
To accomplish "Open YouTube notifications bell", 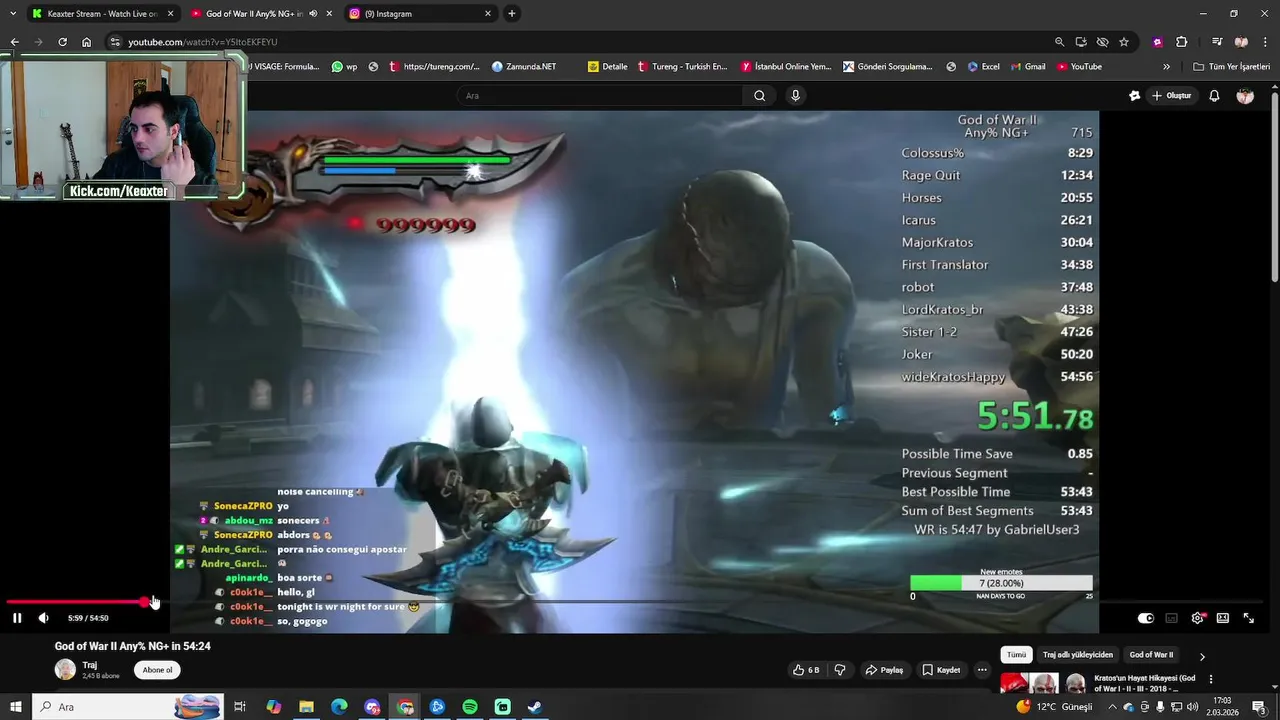I will point(1214,96).
